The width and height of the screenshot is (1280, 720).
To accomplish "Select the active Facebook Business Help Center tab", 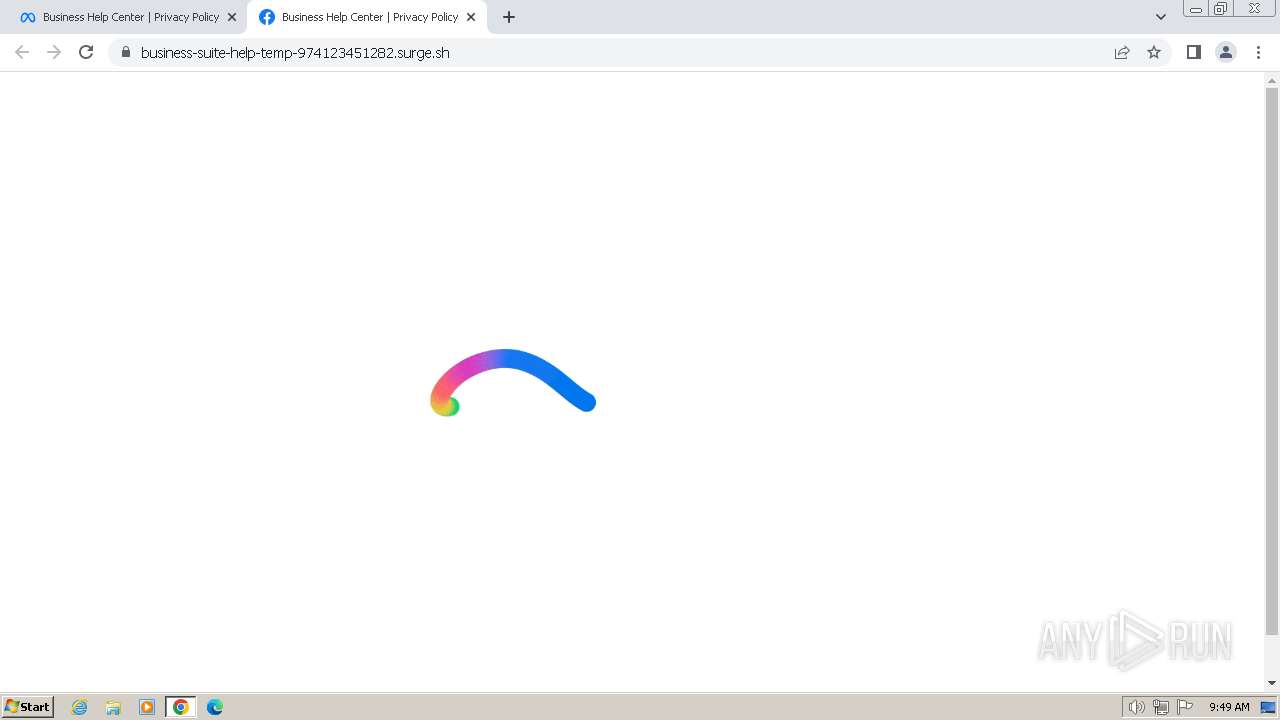I will point(366,17).
